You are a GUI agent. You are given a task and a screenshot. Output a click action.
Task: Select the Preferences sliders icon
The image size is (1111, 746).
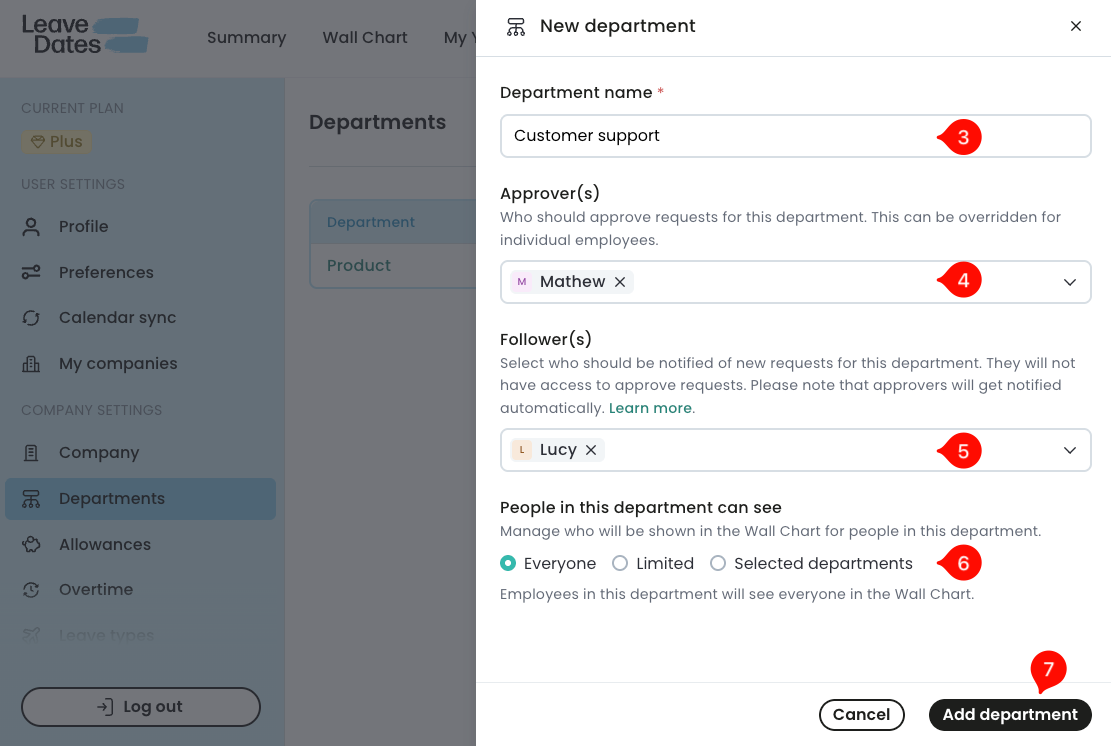click(30, 271)
